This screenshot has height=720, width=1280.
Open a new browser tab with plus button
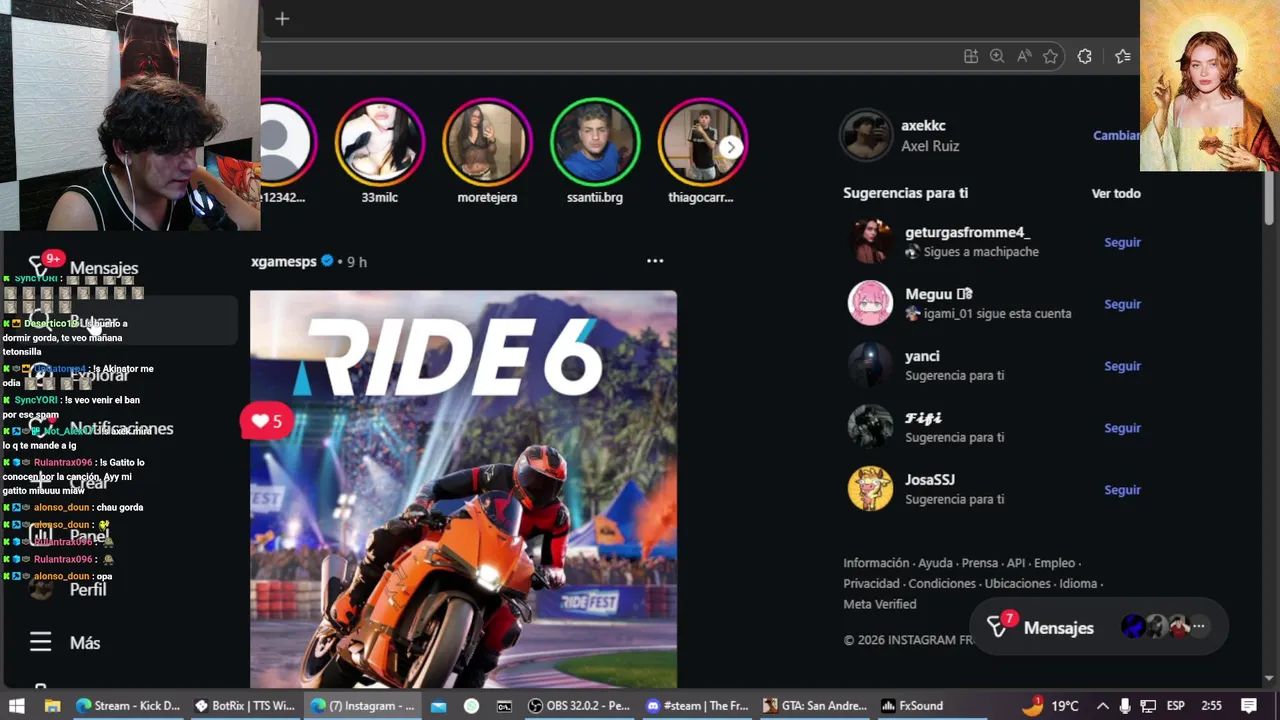coord(282,19)
